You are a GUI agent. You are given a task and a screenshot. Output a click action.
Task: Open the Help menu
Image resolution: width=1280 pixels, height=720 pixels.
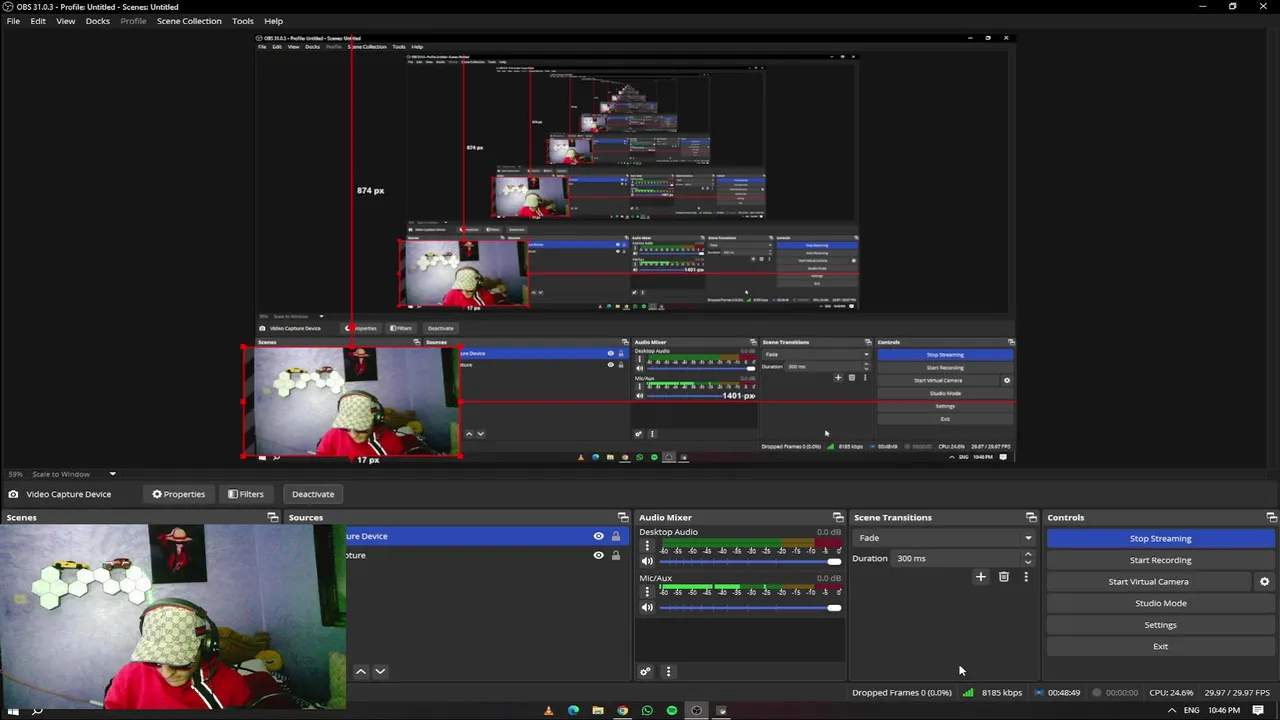pyautogui.click(x=273, y=21)
